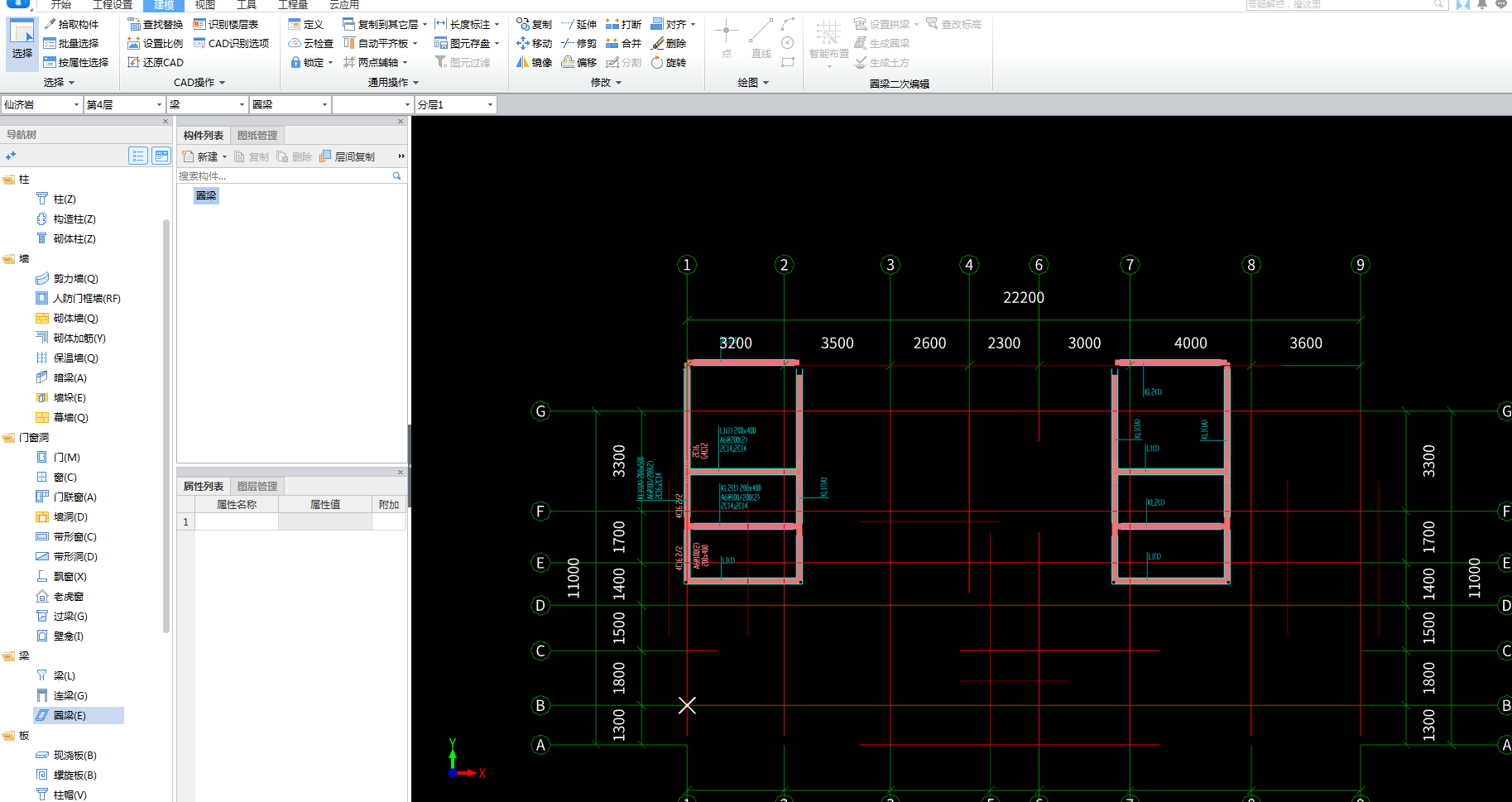Screen dimensions: 1512x802
Task: Click the 批量选择 batch select tool
Action: click(71, 43)
